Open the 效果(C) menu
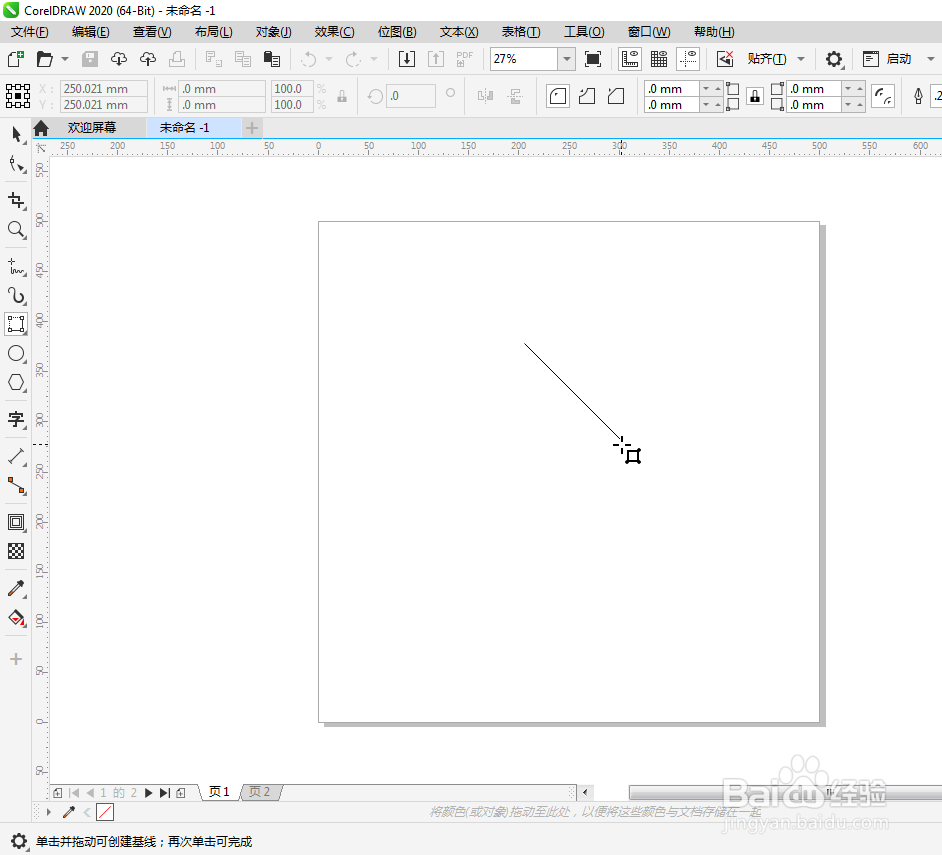 pos(335,32)
